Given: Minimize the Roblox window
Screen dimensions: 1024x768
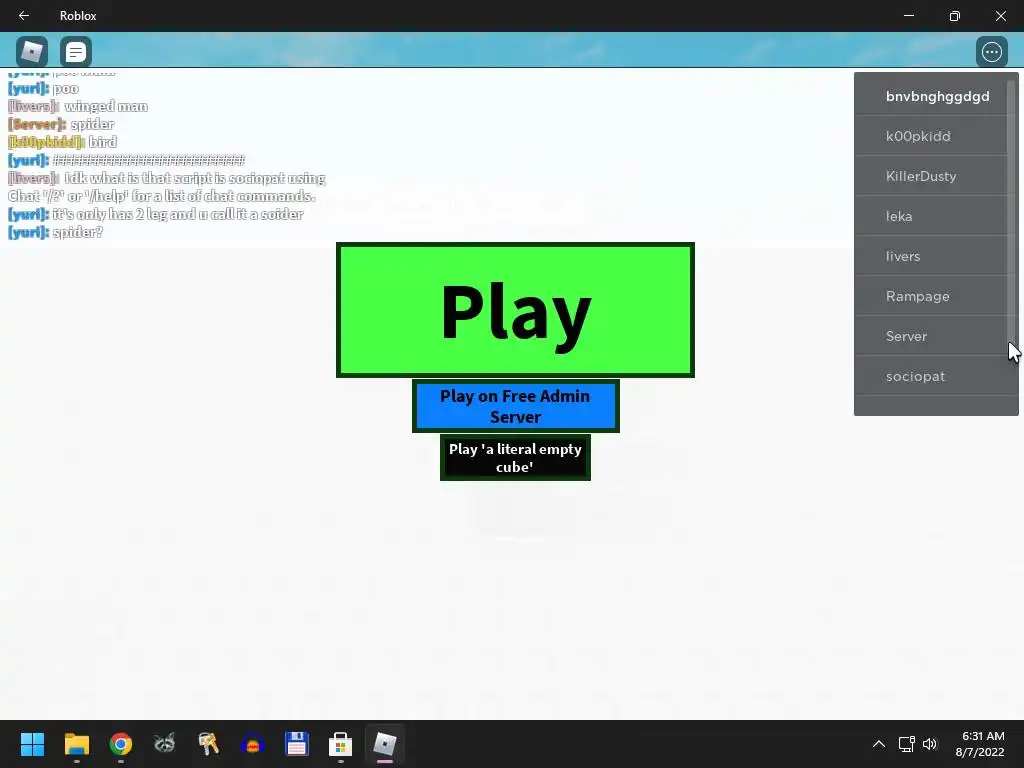Looking at the screenshot, I should (909, 16).
